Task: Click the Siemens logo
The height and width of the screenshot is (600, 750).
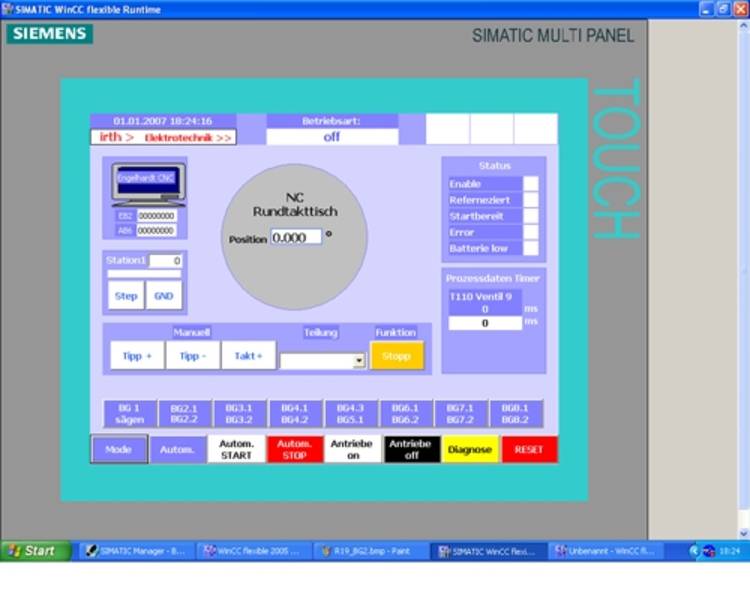Action: [x=50, y=33]
